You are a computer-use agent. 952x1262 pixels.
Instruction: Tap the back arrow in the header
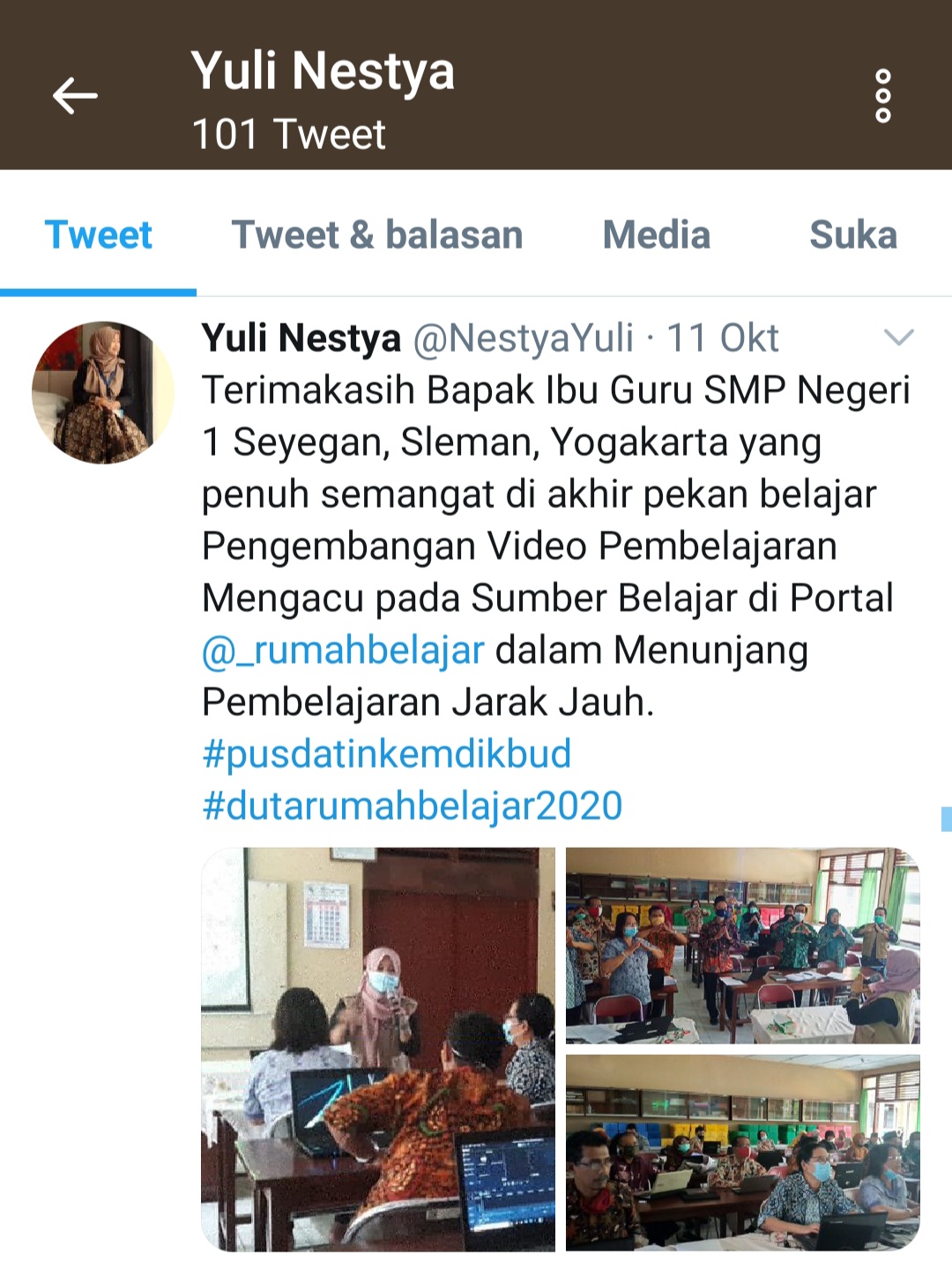[75, 96]
